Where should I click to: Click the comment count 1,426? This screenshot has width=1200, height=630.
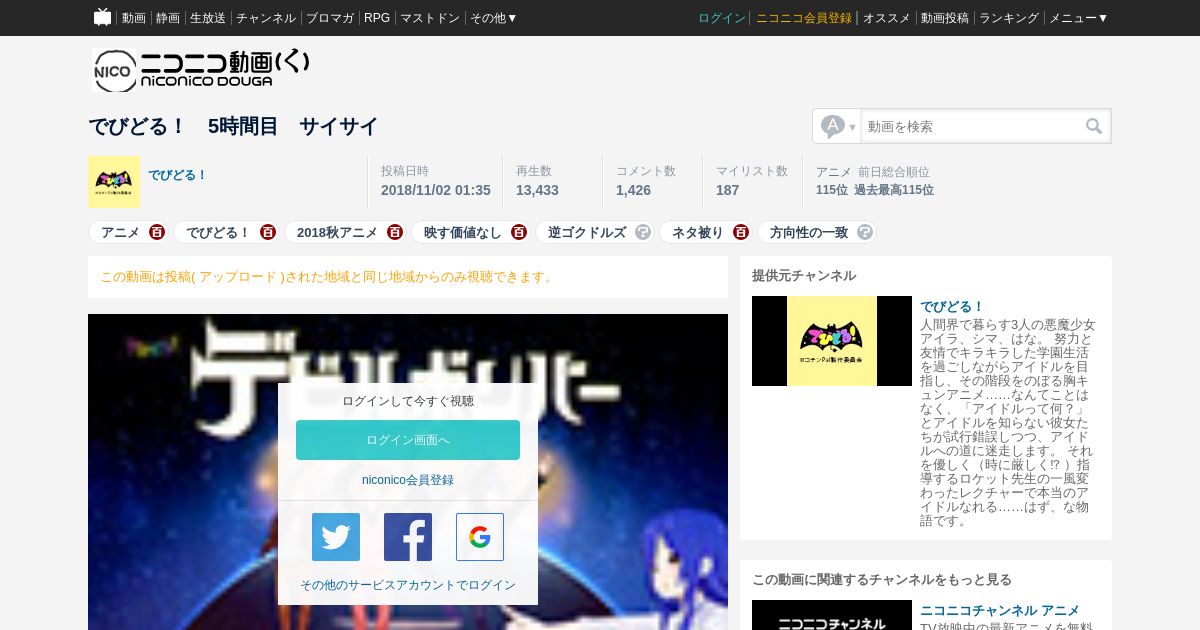pyautogui.click(x=633, y=190)
